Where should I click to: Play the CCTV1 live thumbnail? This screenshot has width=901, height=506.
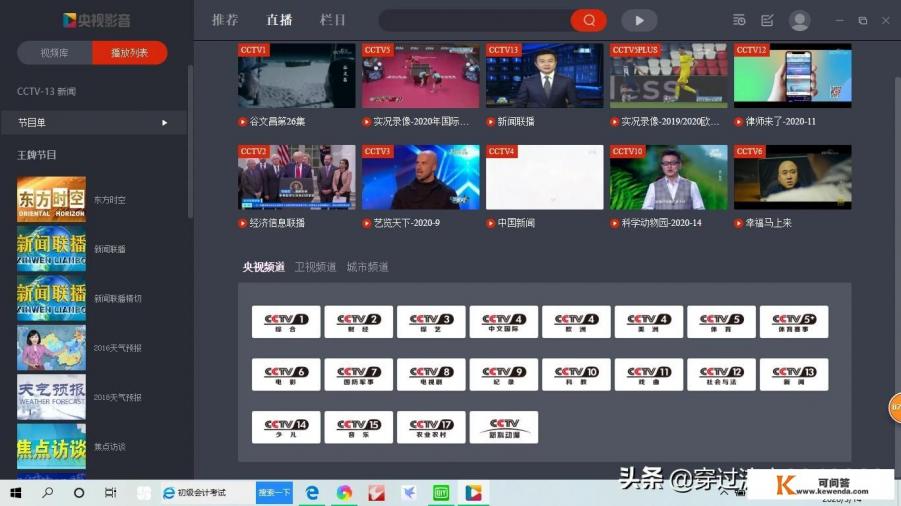coord(297,75)
